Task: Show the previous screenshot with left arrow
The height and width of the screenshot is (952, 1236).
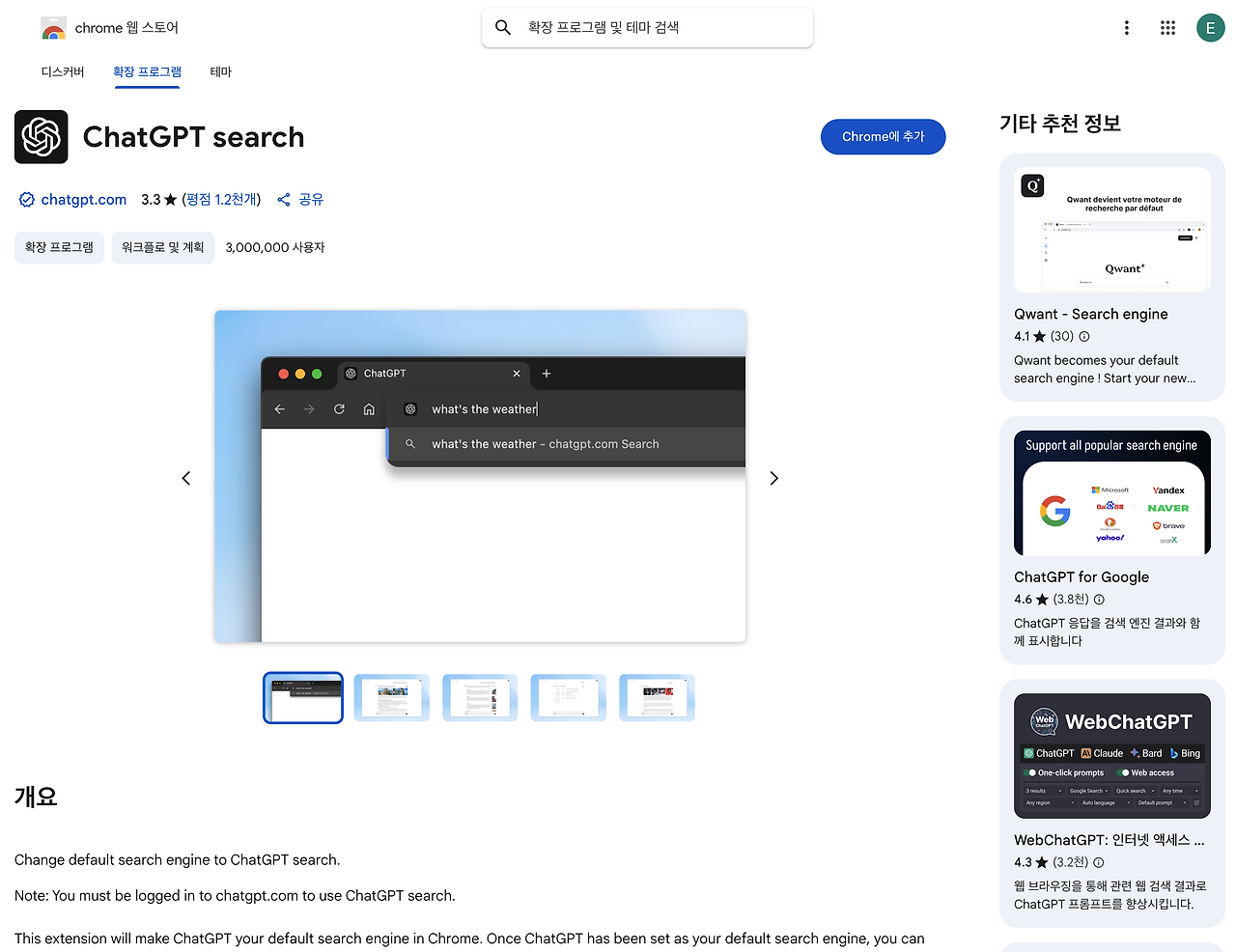Action: tap(186, 478)
